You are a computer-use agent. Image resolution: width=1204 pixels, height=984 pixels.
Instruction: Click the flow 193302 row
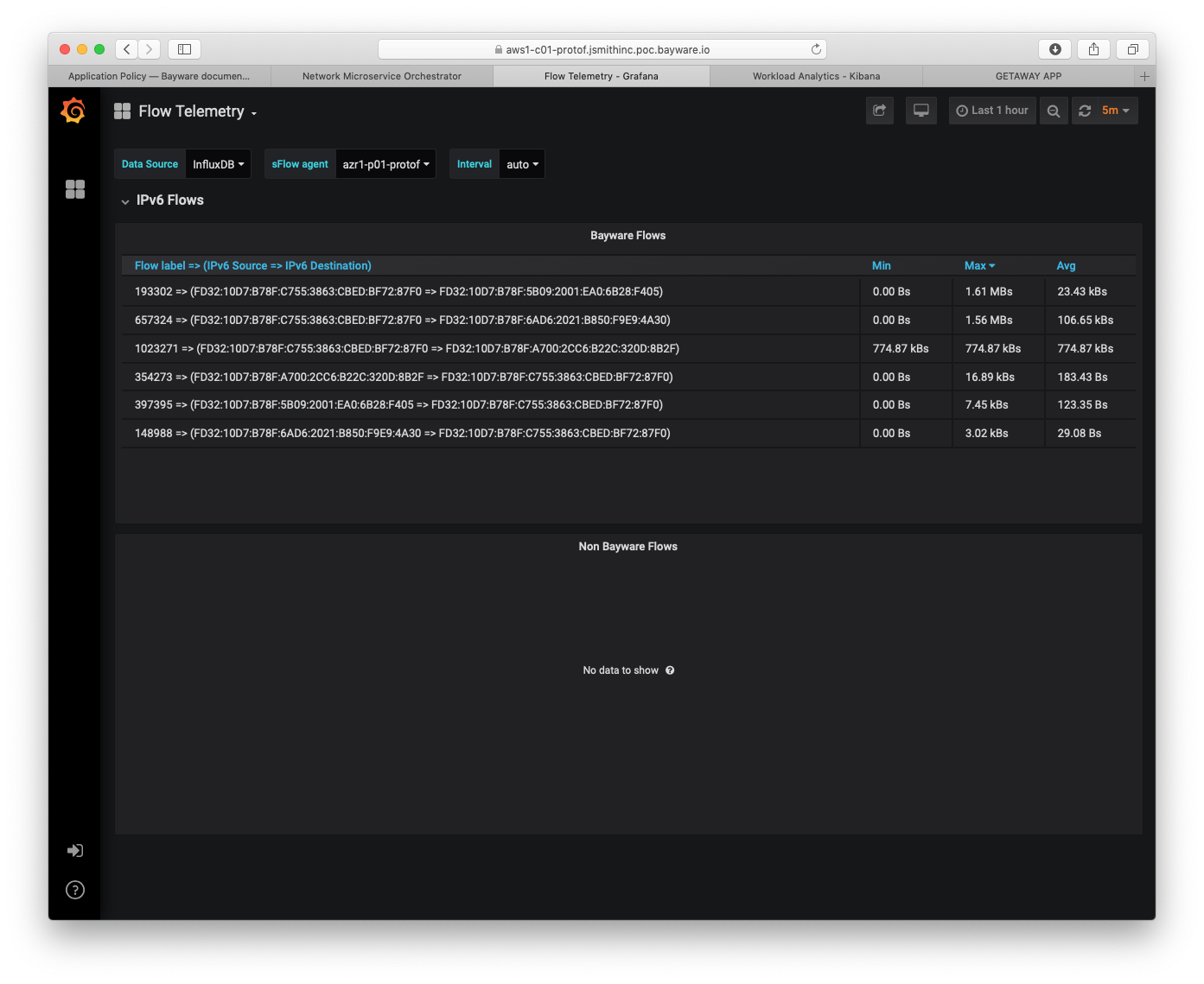tap(628, 292)
